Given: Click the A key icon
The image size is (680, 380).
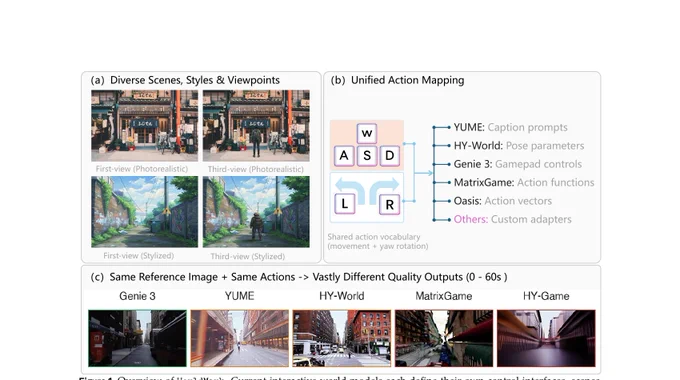Looking at the screenshot, I should point(344,155).
